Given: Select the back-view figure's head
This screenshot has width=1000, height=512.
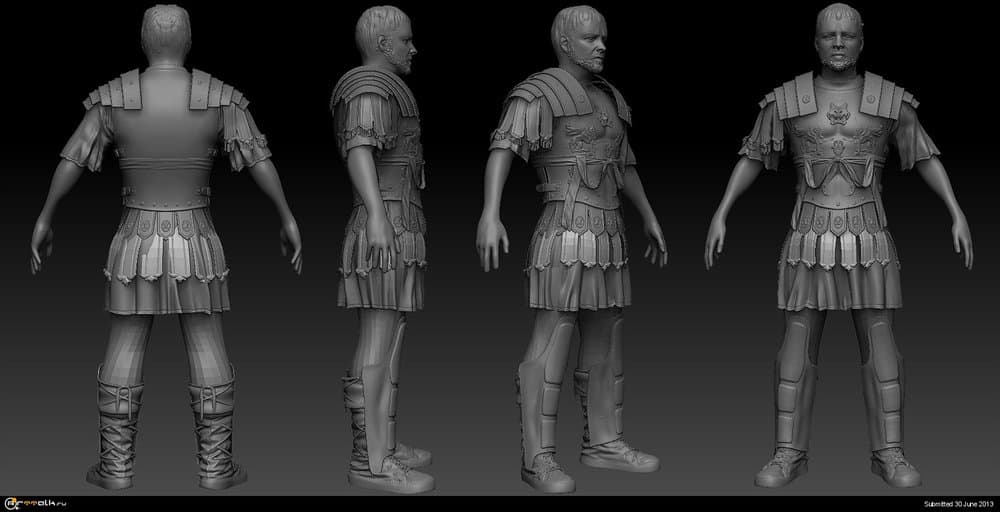Looking at the screenshot, I should (x=165, y=32).
